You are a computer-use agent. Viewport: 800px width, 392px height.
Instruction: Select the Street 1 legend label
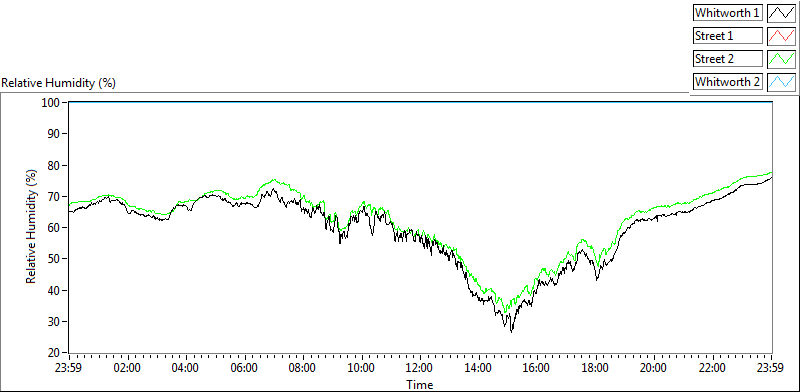(x=728, y=36)
